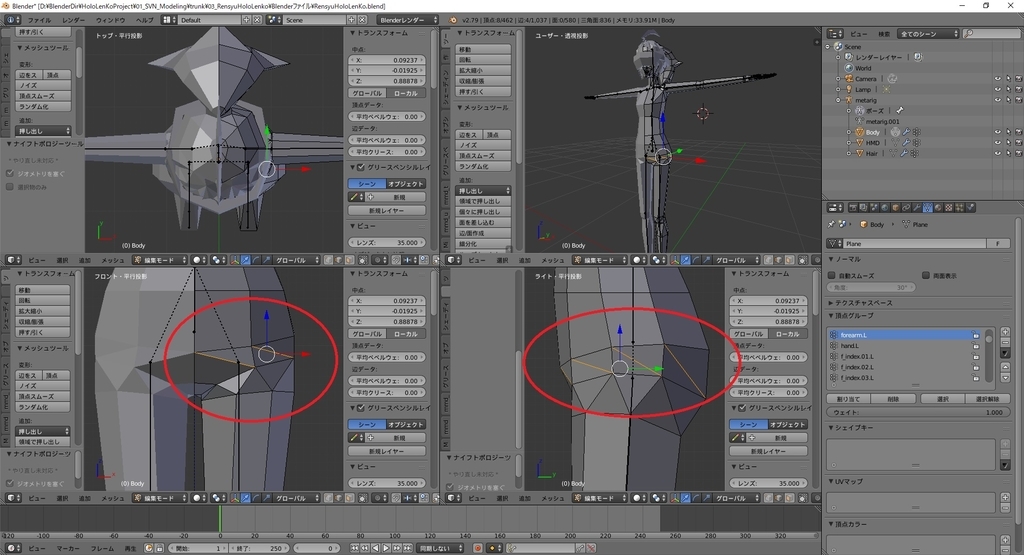Click the レンズ 35.000 field in the Top view panel
Screen dimensions: 1024x555
click(387, 242)
